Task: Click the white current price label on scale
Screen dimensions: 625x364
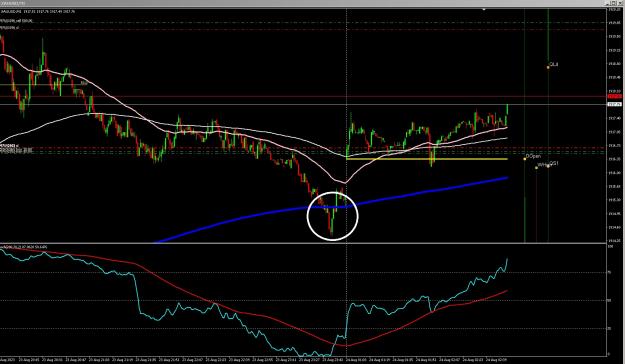Action: 614,104
